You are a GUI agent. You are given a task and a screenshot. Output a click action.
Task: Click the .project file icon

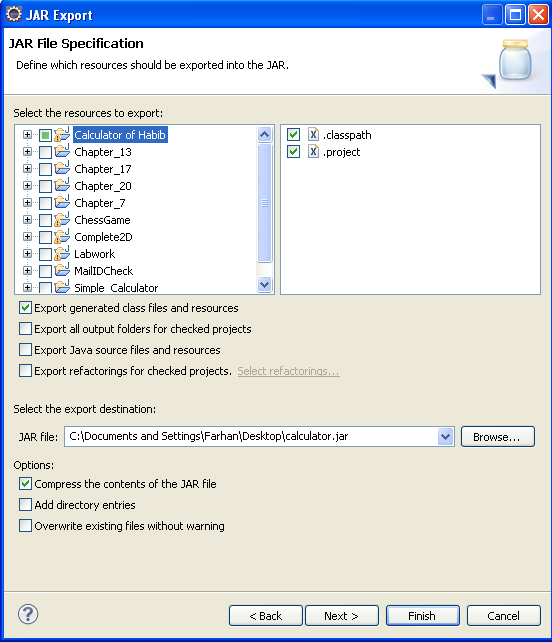(x=313, y=151)
